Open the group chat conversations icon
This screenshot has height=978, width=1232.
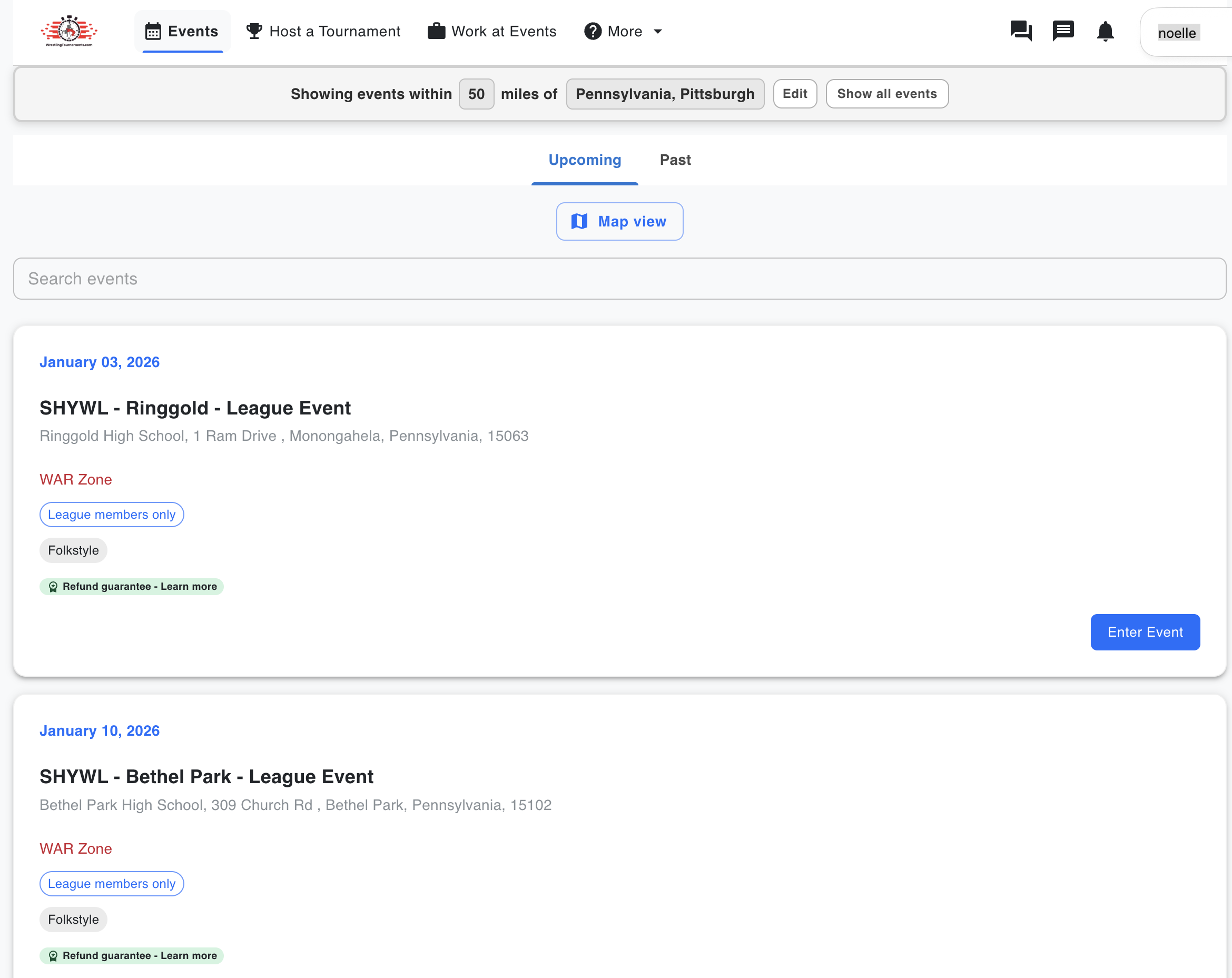(x=1021, y=32)
